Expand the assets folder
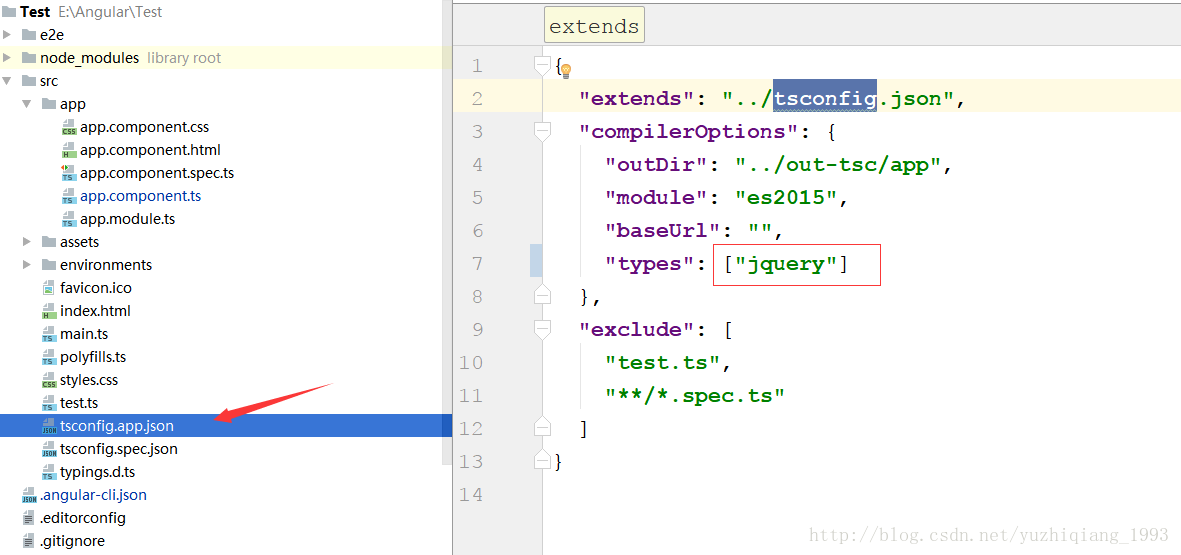1181x555 pixels. 27,242
